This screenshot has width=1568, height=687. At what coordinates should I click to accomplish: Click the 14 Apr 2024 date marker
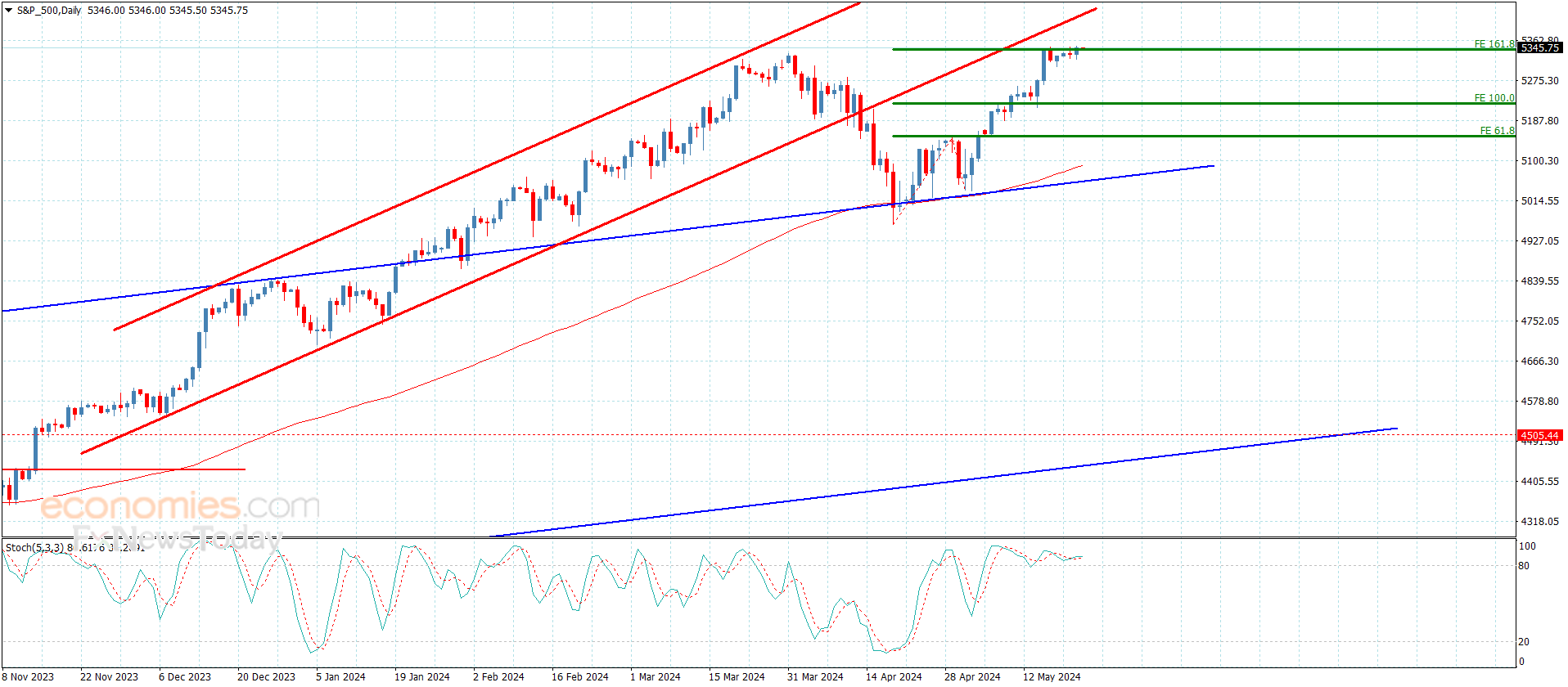pos(894,676)
